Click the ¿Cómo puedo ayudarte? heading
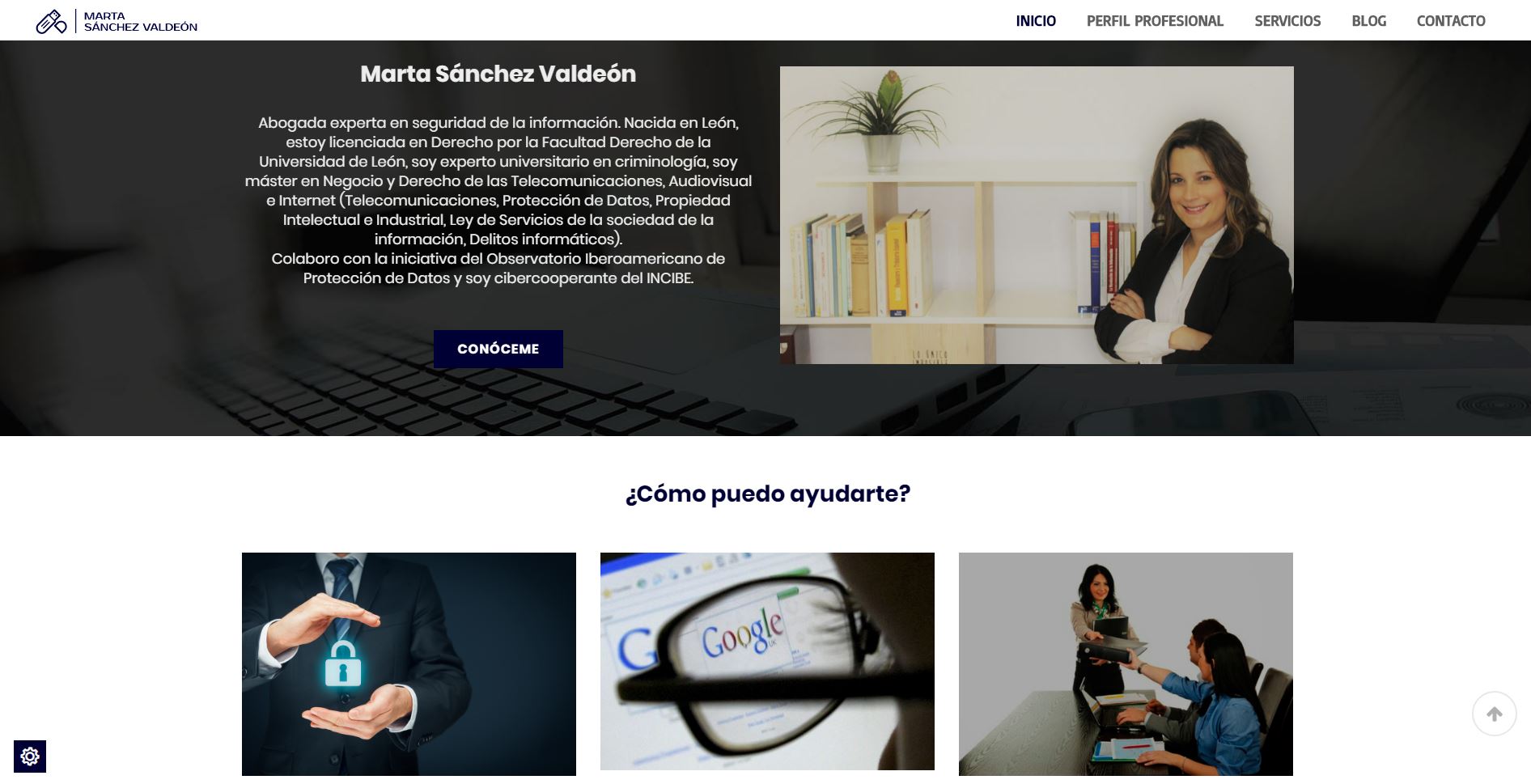The image size is (1531, 784). coord(768,494)
